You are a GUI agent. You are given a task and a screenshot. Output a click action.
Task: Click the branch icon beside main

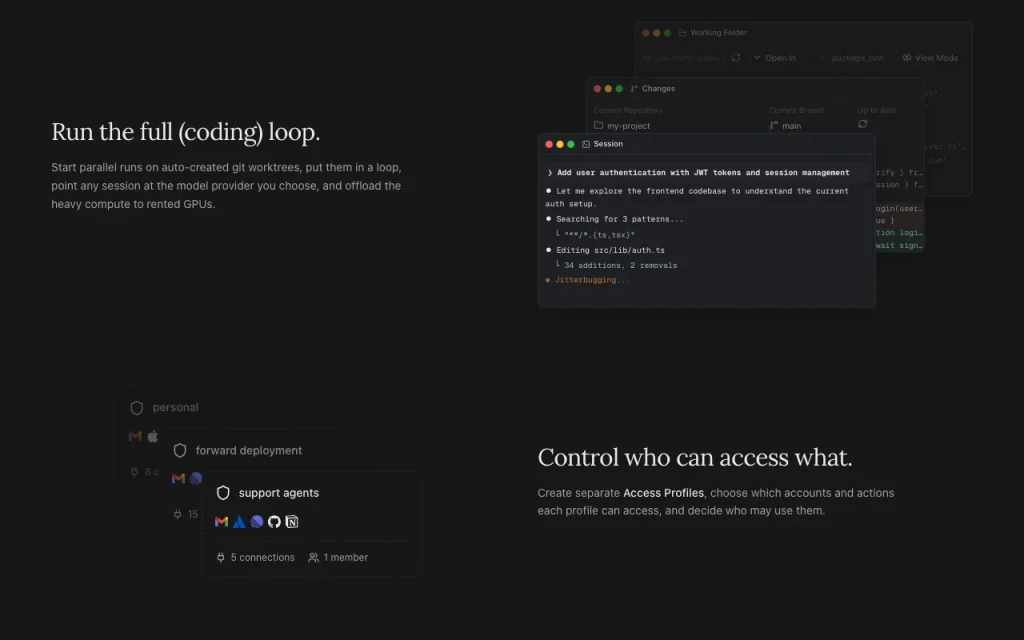point(774,125)
